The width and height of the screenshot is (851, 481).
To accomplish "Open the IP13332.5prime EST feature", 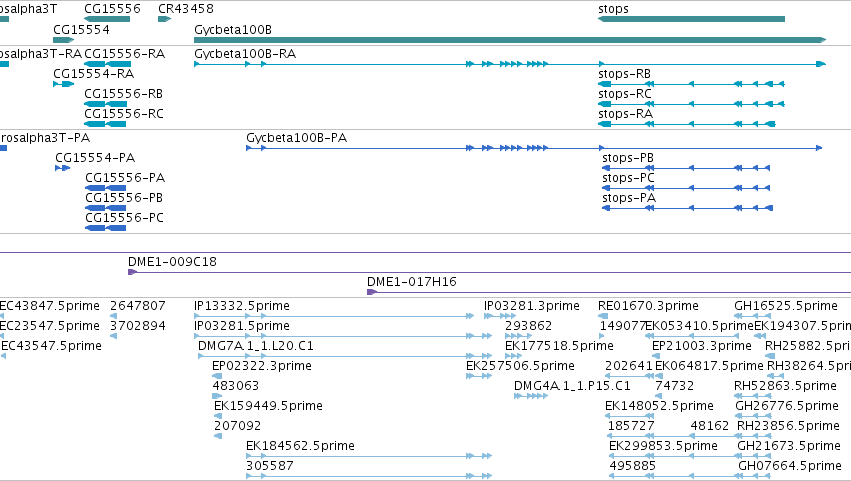I will (334, 316).
